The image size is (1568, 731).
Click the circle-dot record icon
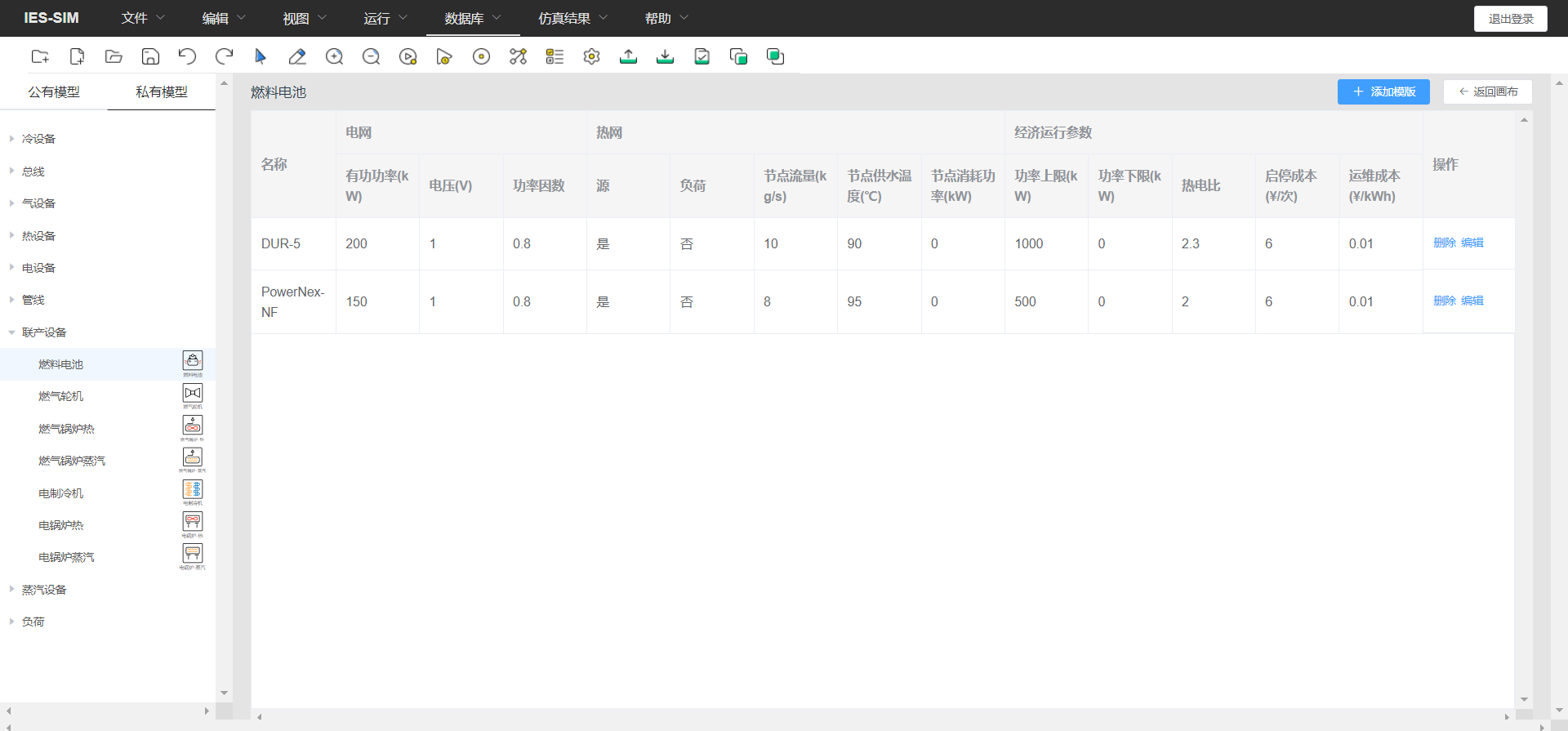pyautogui.click(x=481, y=56)
